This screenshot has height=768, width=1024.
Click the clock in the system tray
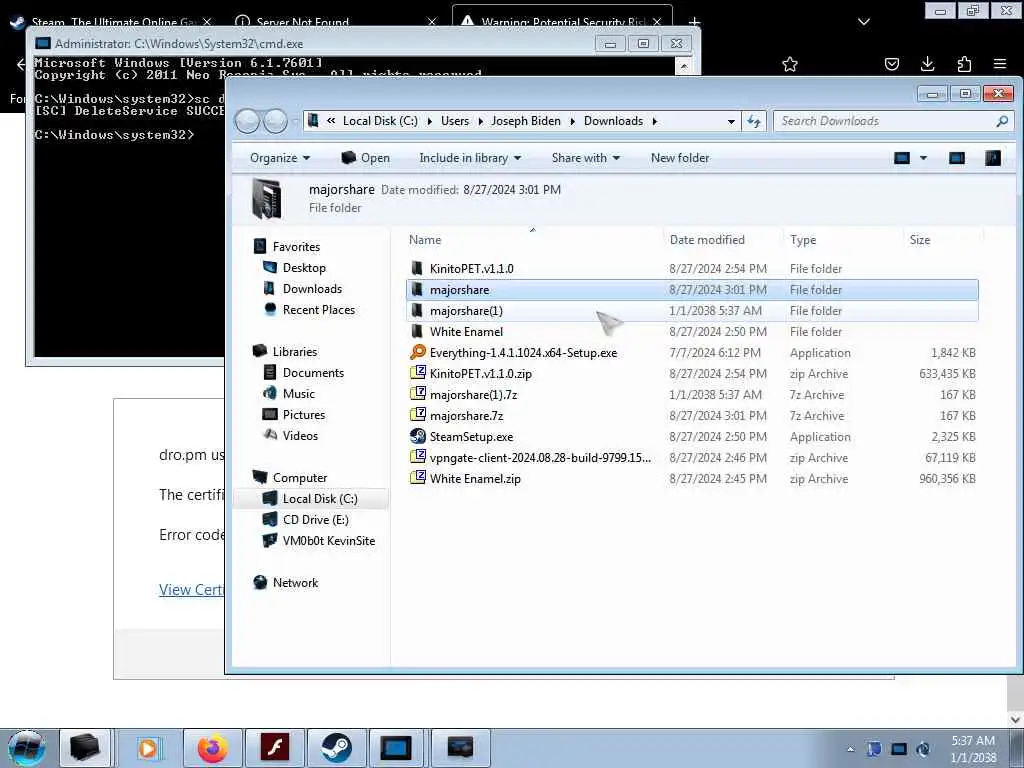973,749
